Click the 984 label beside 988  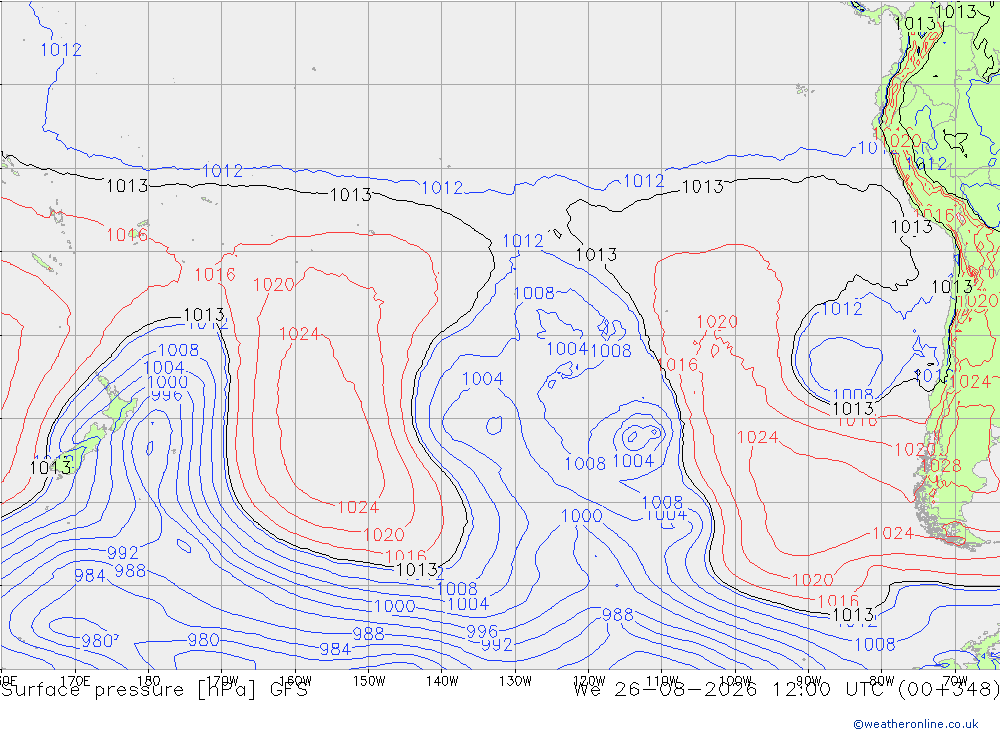click(90, 575)
